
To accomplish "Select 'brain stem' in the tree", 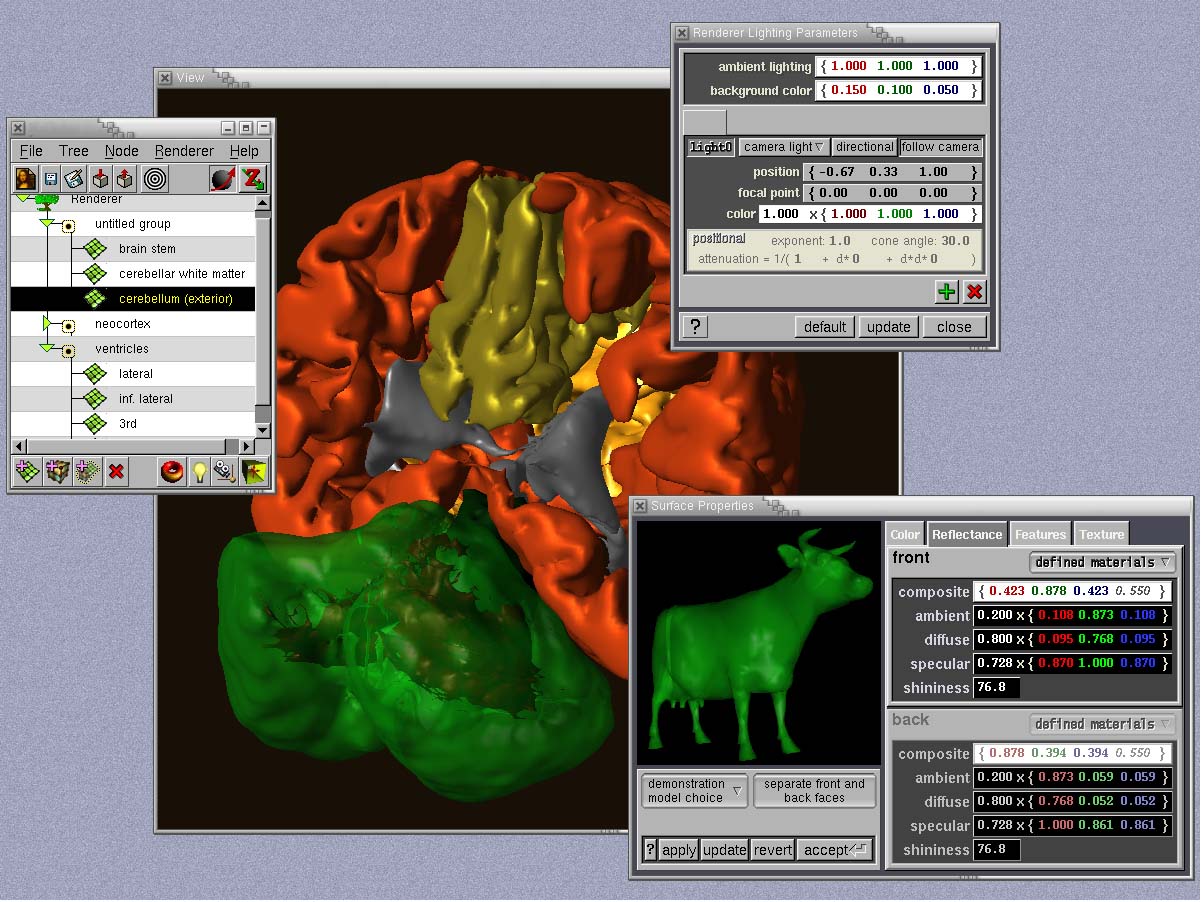I will (x=147, y=249).
